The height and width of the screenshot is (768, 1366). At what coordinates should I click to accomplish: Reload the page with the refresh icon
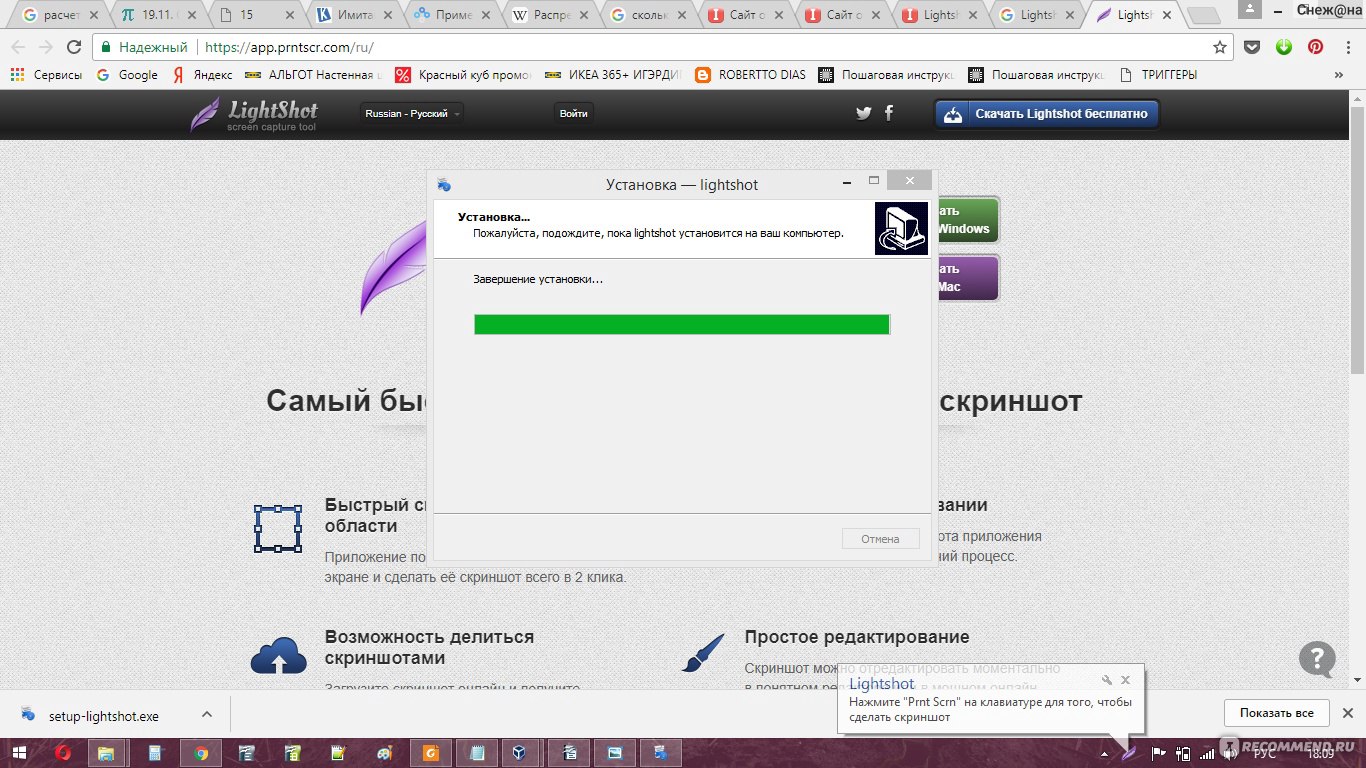(x=74, y=47)
